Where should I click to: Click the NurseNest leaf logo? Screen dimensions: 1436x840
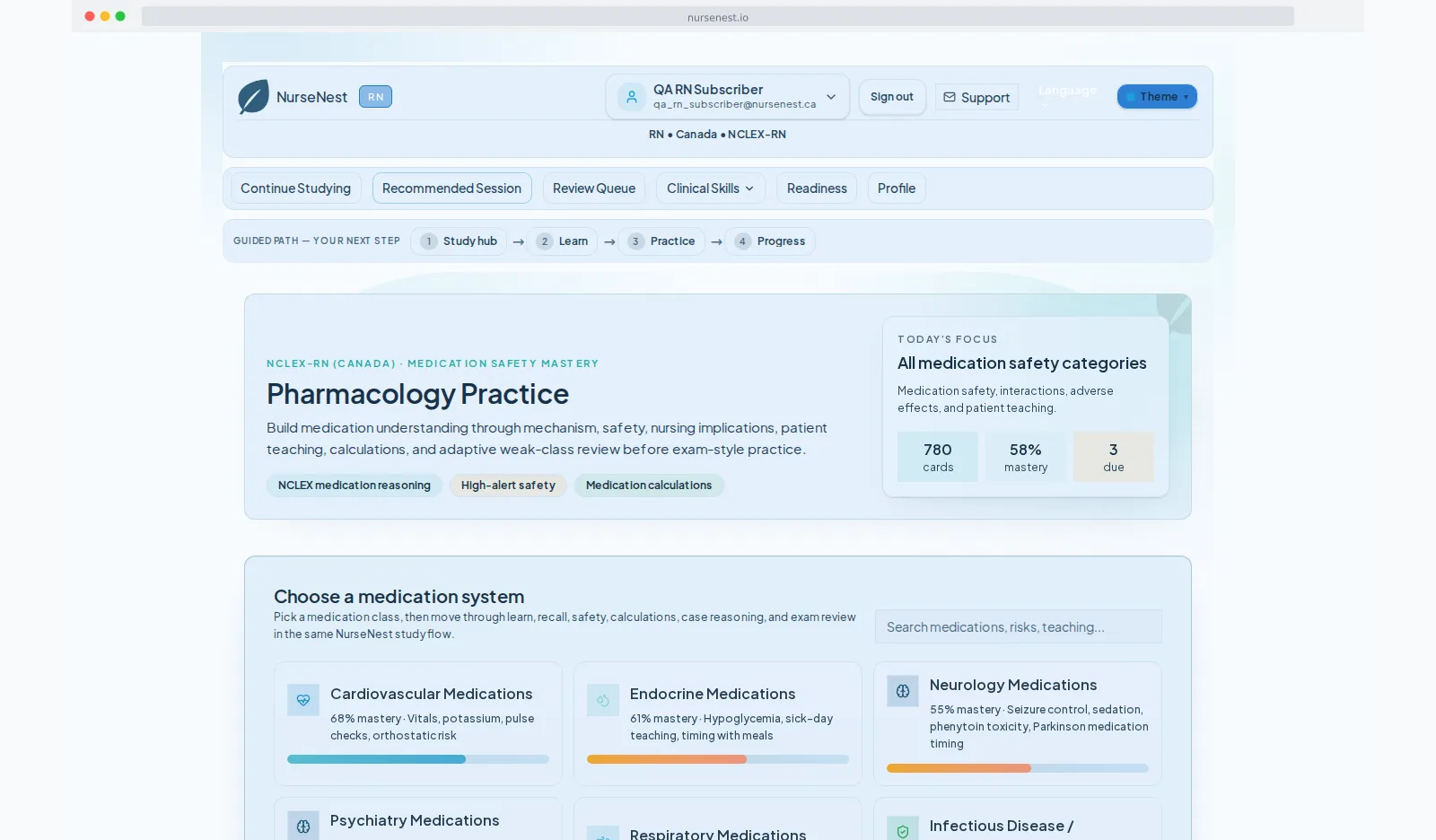coord(253,97)
